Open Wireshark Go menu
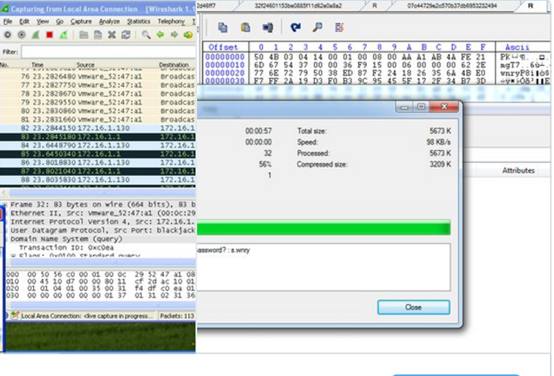The image size is (554, 376). tap(60, 22)
